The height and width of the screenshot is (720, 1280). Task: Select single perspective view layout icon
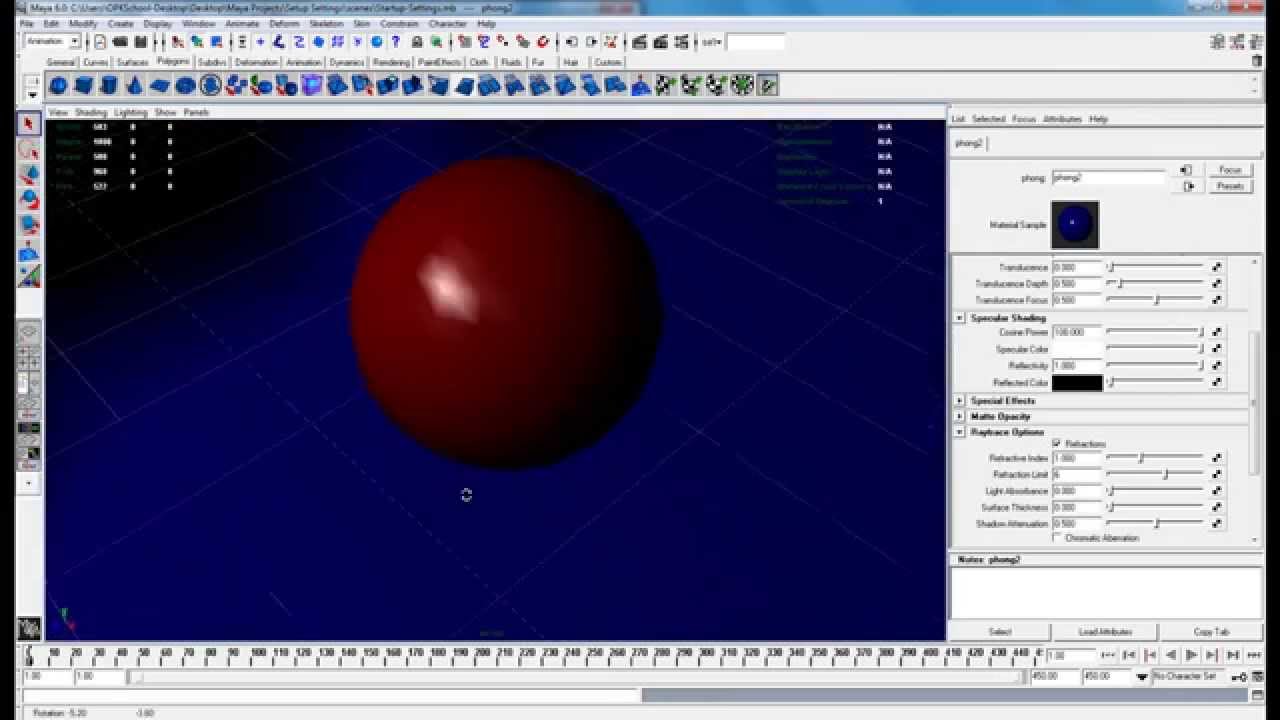(29, 332)
